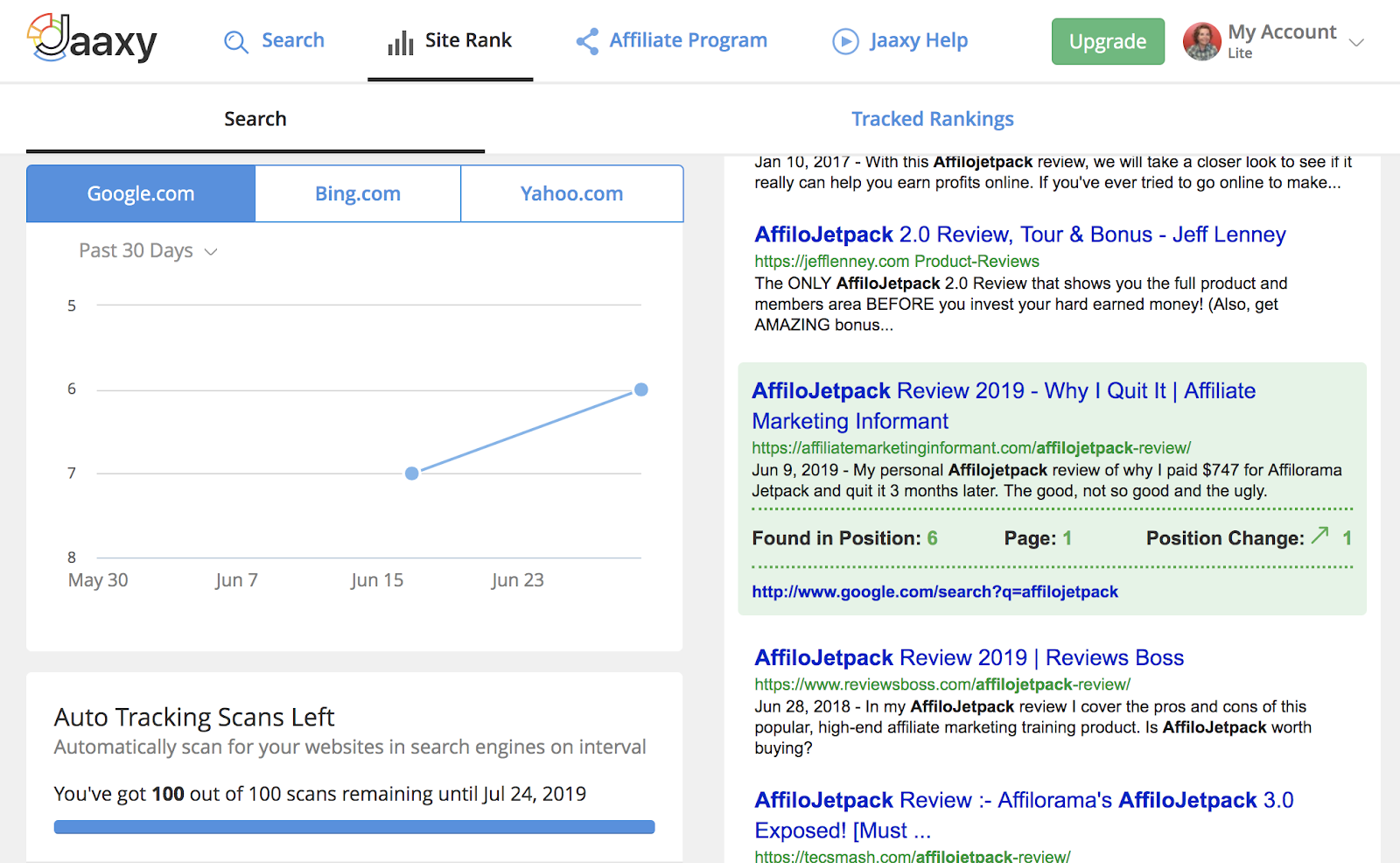Switch to the Bing.com engine tab
The image size is (1400, 863).
click(358, 193)
